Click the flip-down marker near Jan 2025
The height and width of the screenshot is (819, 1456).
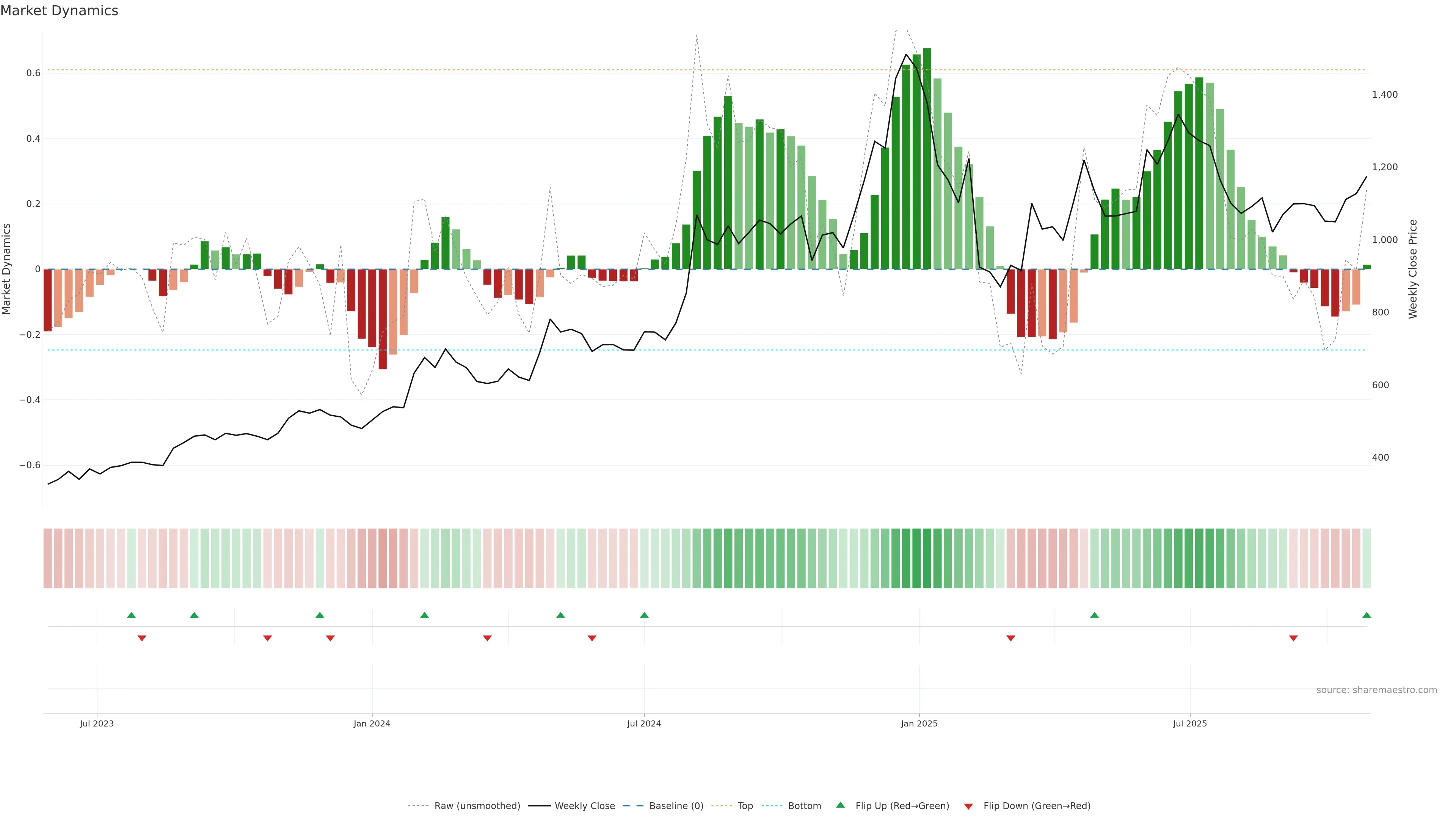coord(1010,638)
